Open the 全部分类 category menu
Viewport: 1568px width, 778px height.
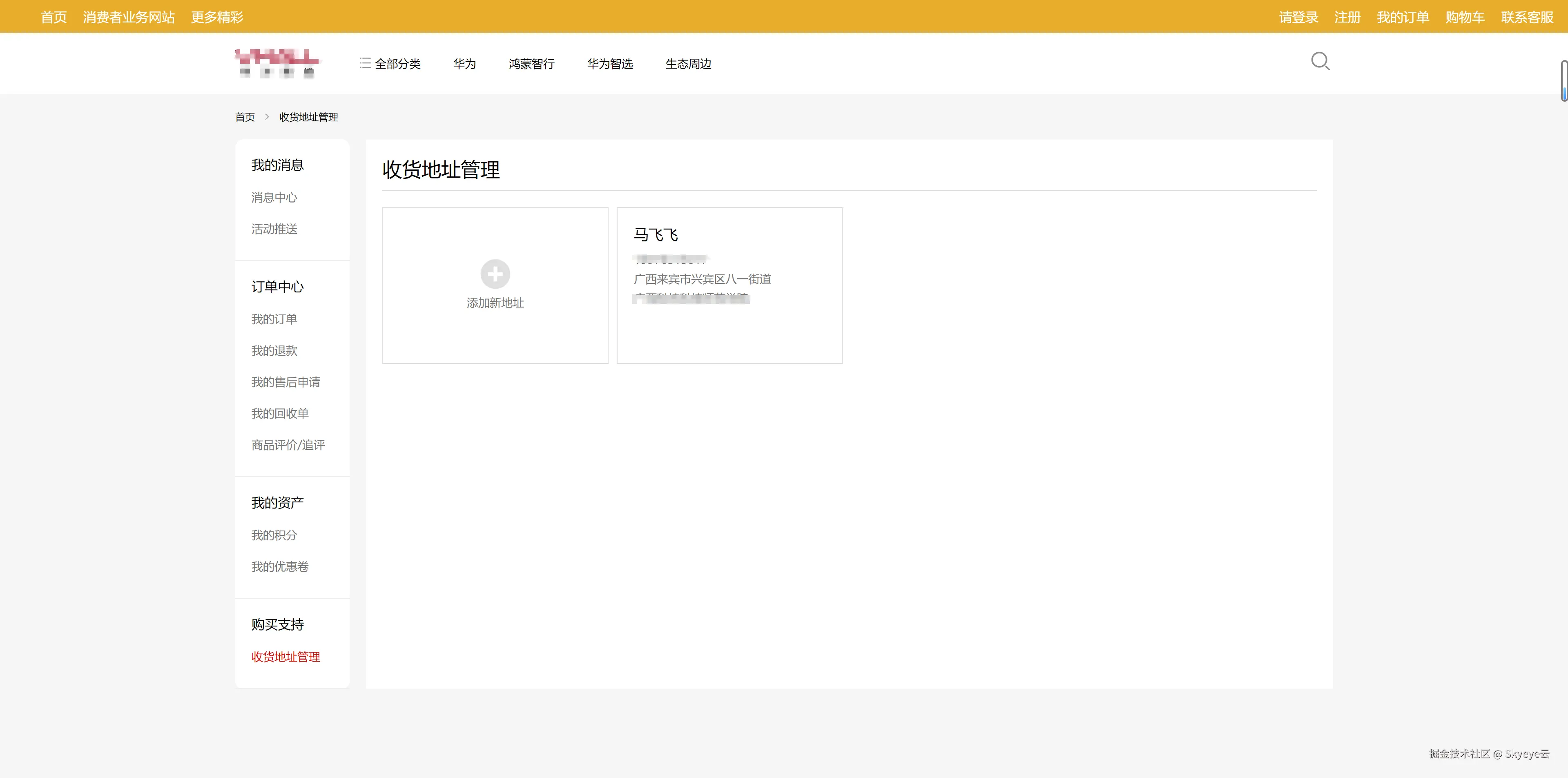pyautogui.click(x=390, y=64)
